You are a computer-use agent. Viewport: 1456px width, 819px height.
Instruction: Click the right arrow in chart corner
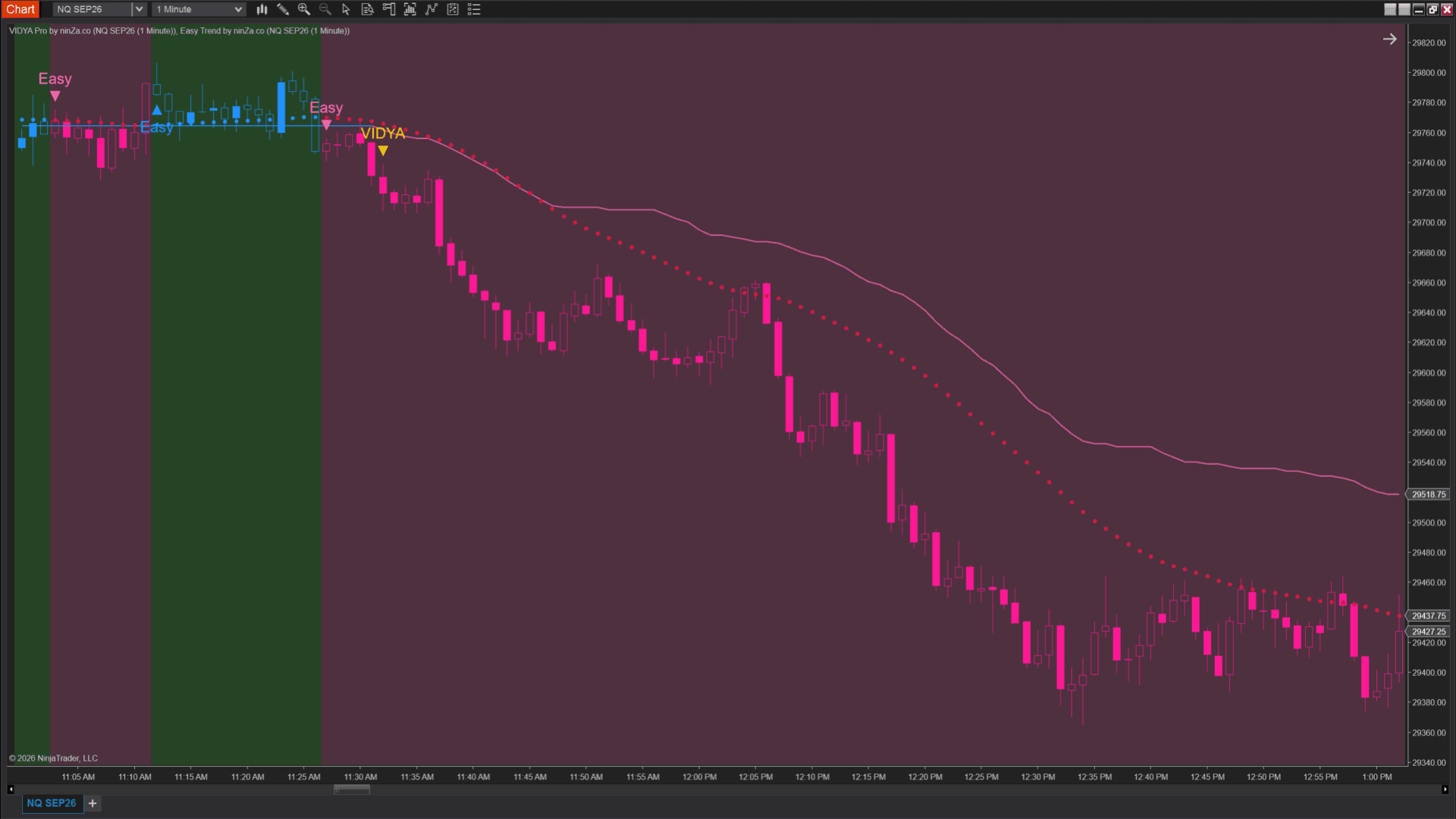(x=1389, y=39)
